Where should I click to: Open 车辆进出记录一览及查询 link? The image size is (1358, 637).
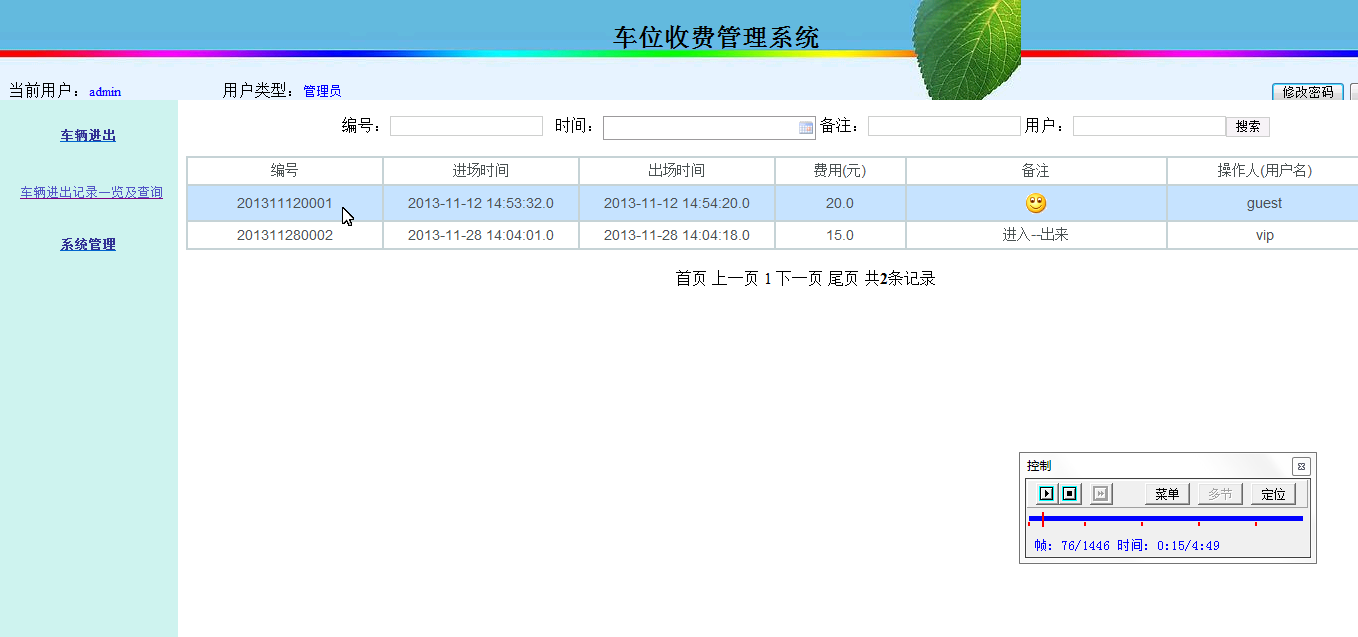[91, 192]
